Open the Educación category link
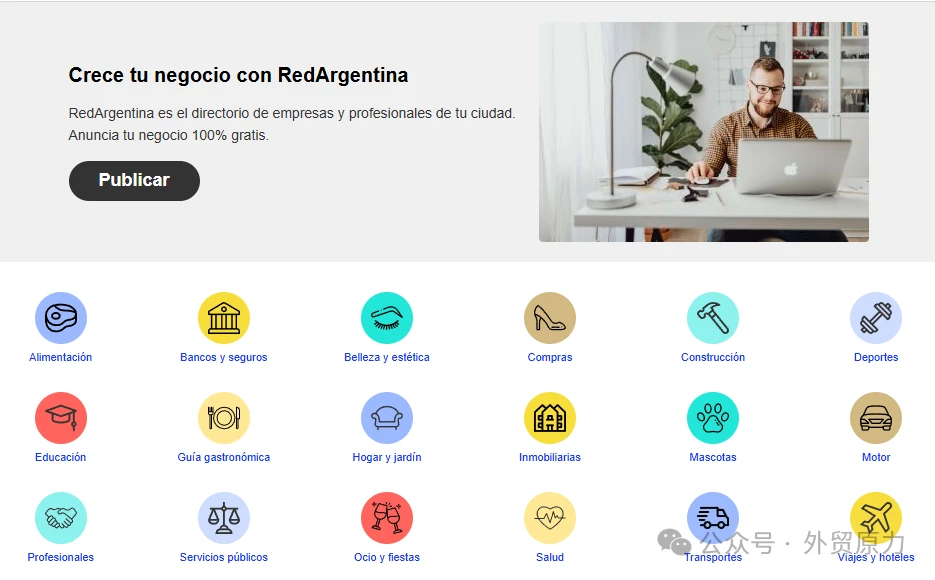The image size is (935, 580). click(61, 457)
